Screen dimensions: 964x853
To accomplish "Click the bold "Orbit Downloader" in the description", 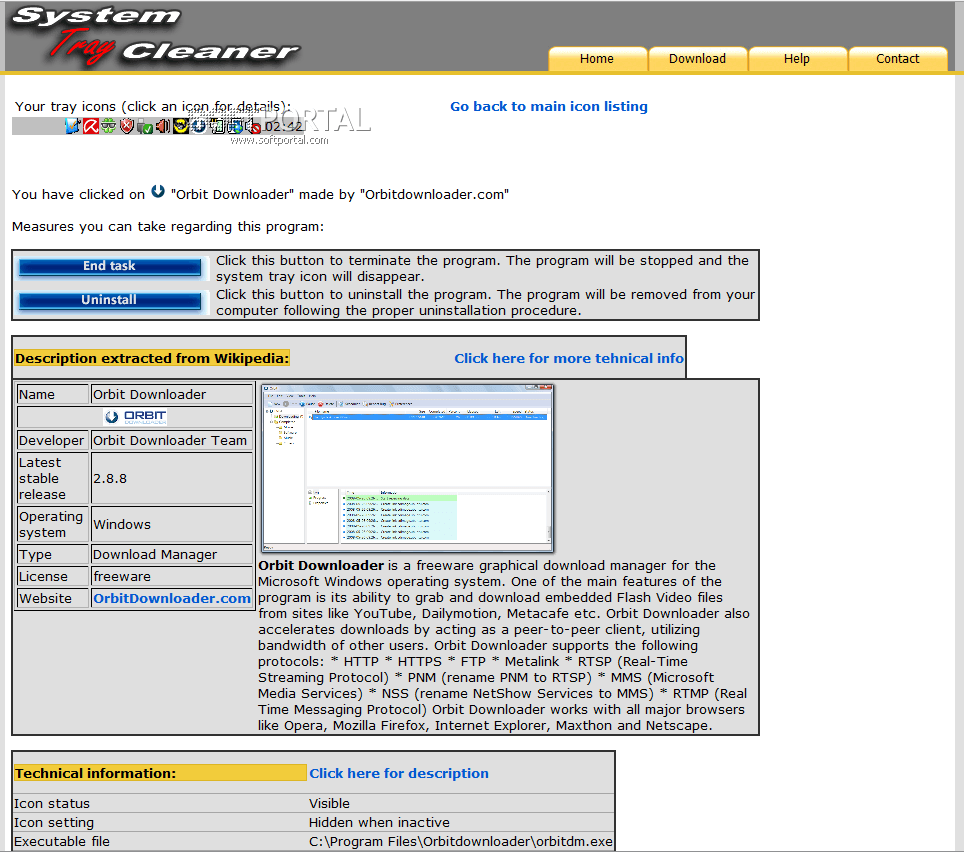I will (321, 565).
